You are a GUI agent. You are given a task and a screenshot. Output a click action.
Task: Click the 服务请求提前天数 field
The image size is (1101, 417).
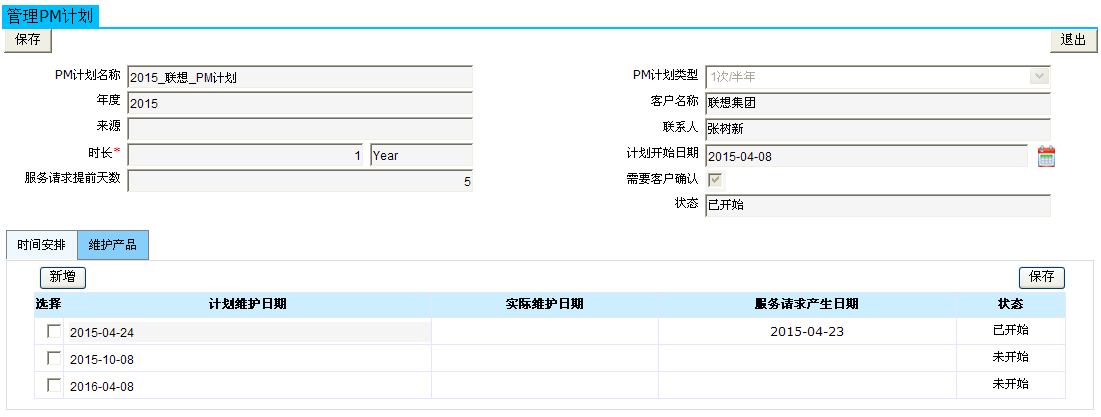(300, 181)
